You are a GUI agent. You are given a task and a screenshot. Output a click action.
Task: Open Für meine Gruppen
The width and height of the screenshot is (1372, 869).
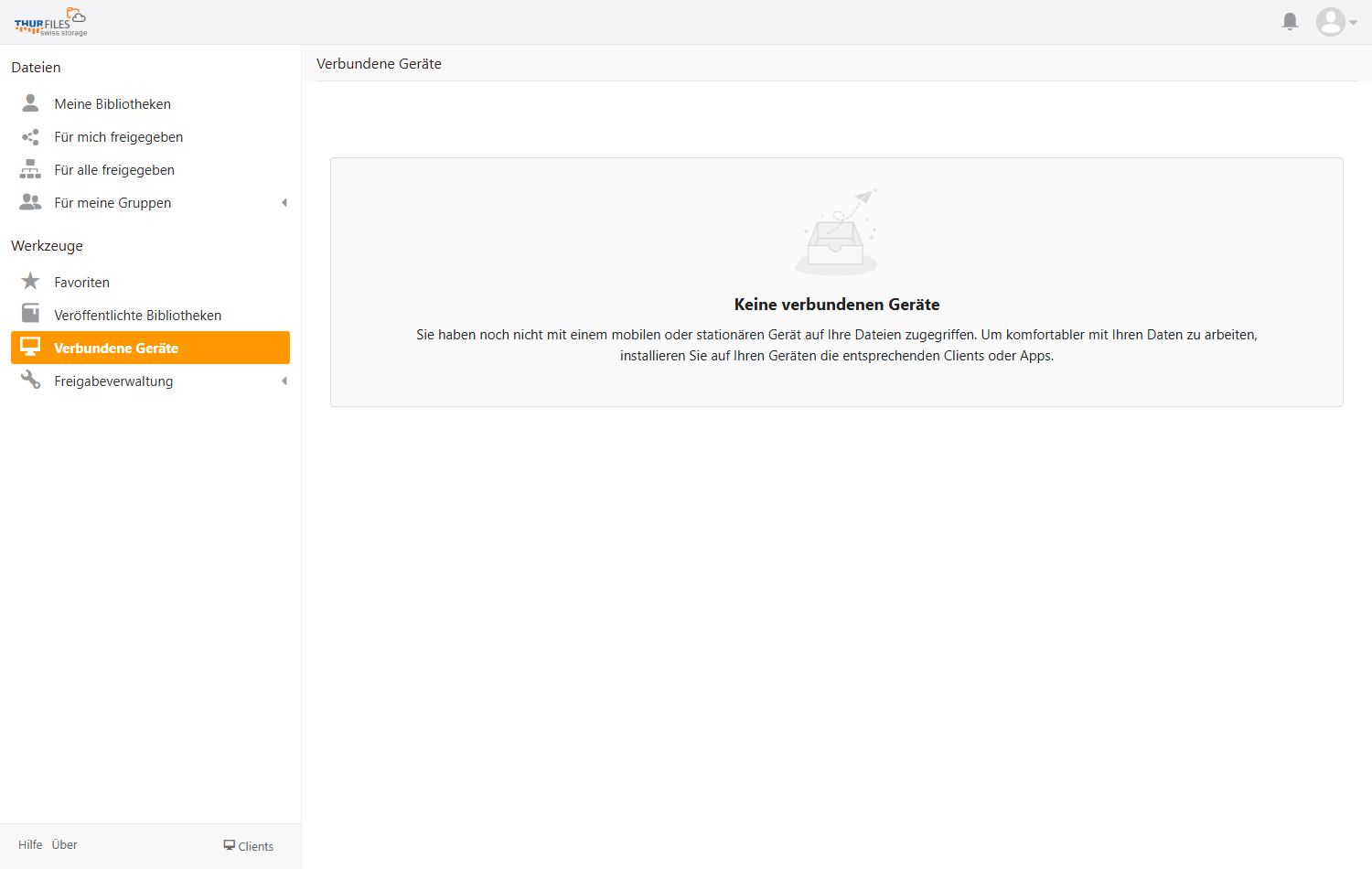tap(113, 203)
